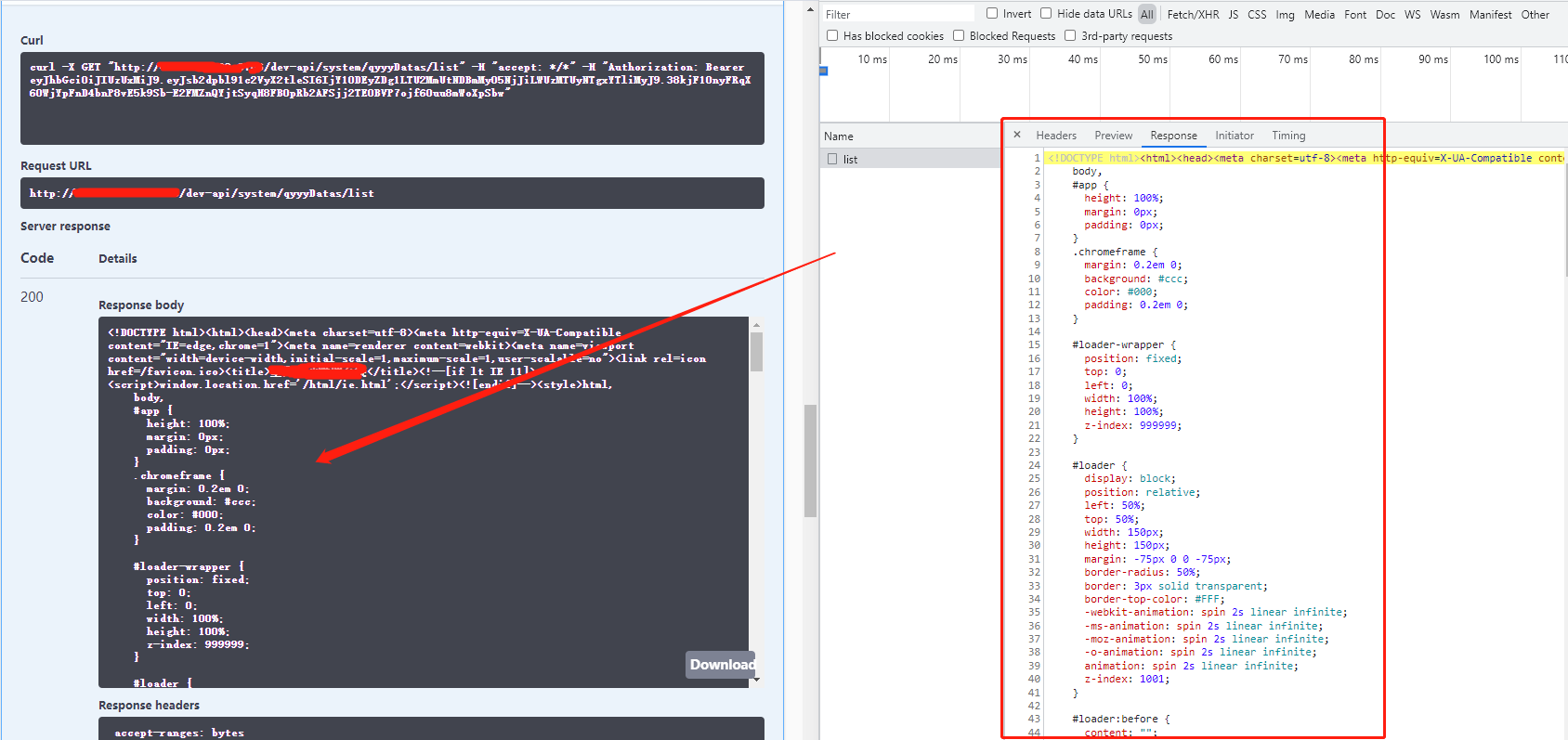Close the request details panel
The image size is (1568, 740).
pyautogui.click(x=1017, y=135)
